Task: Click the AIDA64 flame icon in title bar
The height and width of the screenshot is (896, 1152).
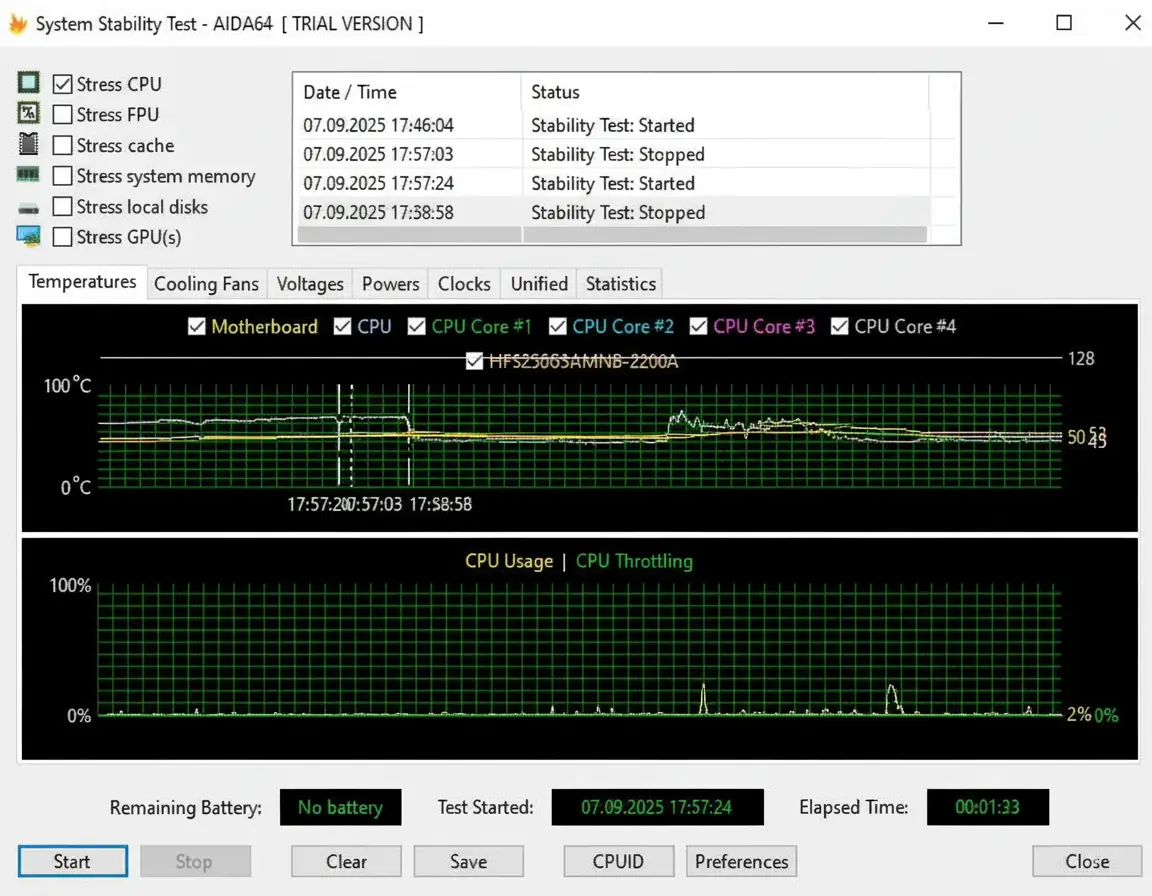Action: click(x=18, y=24)
